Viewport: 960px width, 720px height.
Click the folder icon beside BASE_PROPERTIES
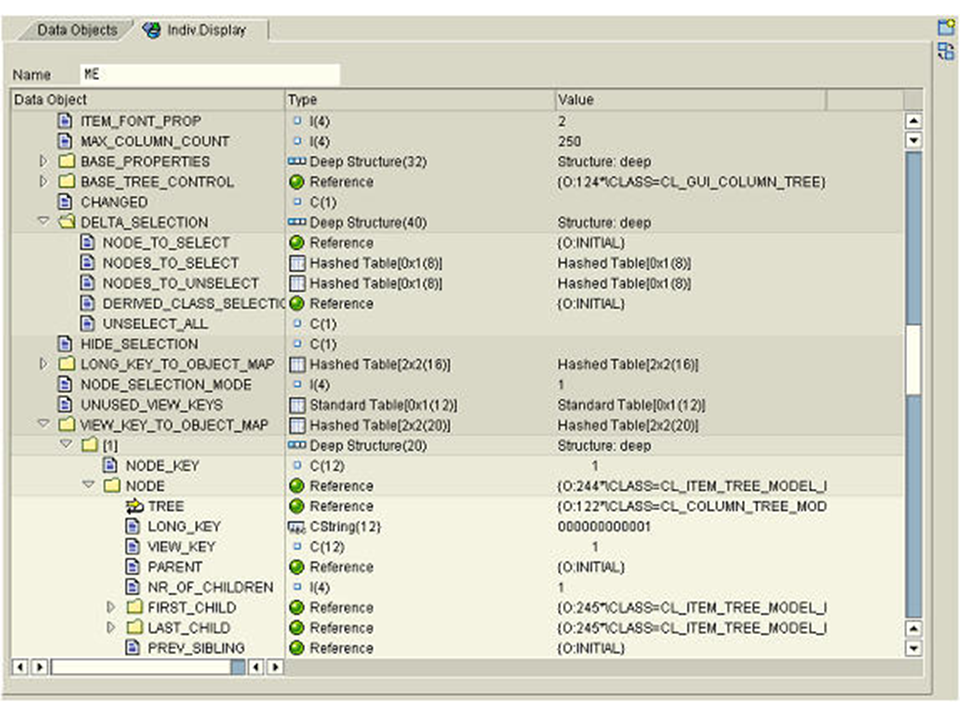[66, 162]
